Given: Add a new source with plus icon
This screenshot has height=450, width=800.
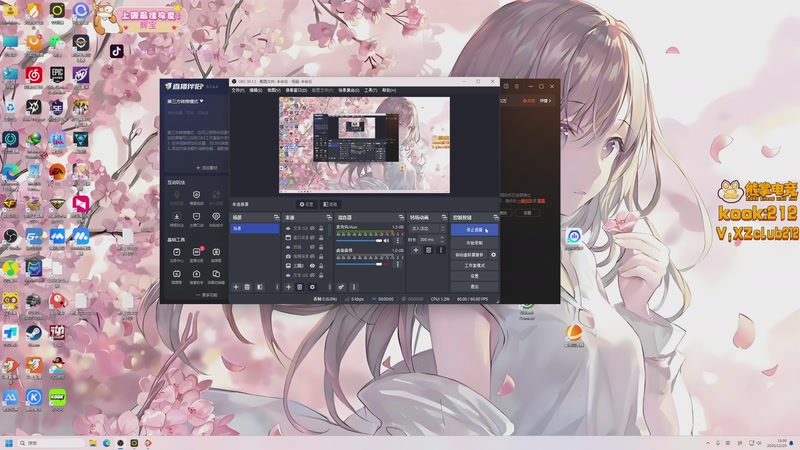Looking at the screenshot, I should point(288,287).
